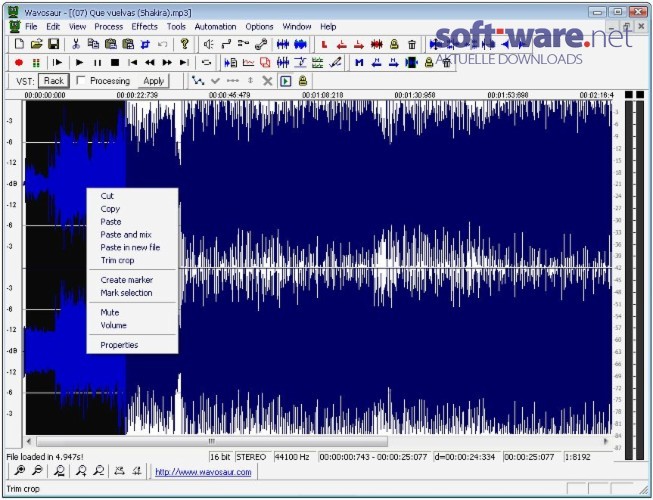Viewport: 653px width, 500px height.
Task: Rewind using the double left arrow button
Action: point(150,63)
